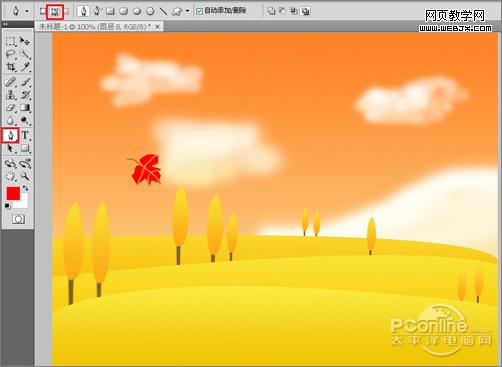Pick the Rectangle tool in options bar
The image size is (502, 367).
click(x=110, y=11)
